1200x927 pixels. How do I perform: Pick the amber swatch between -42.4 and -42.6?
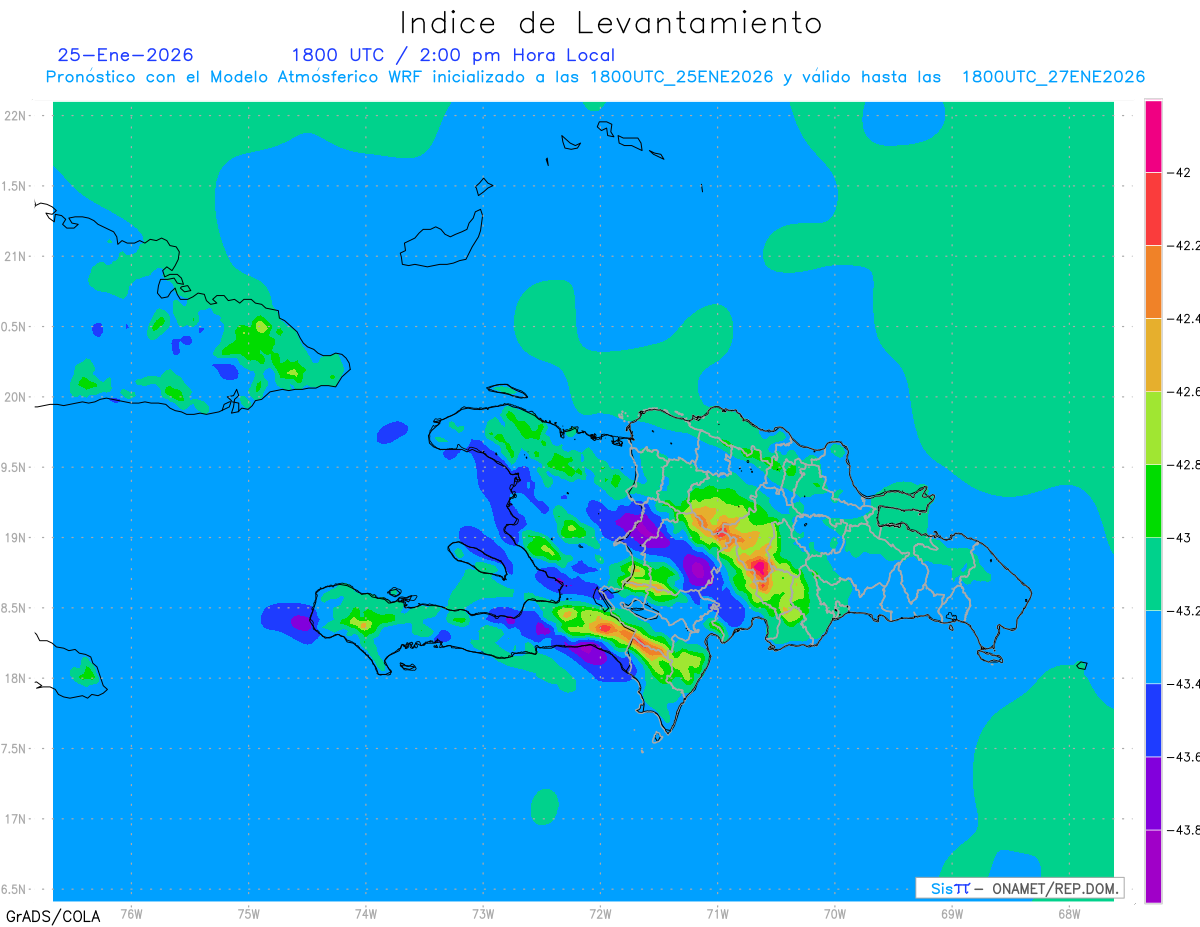tap(1153, 354)
